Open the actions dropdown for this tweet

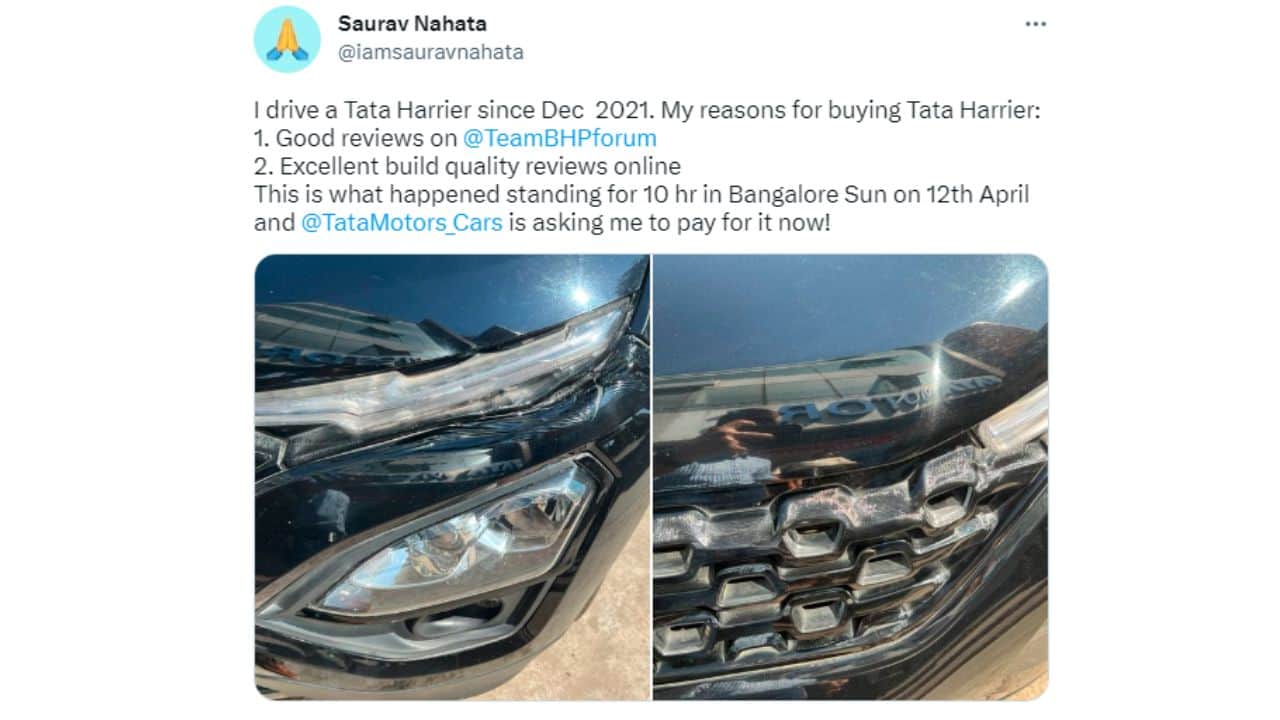pyautogui.click(x=1033, y=22)
